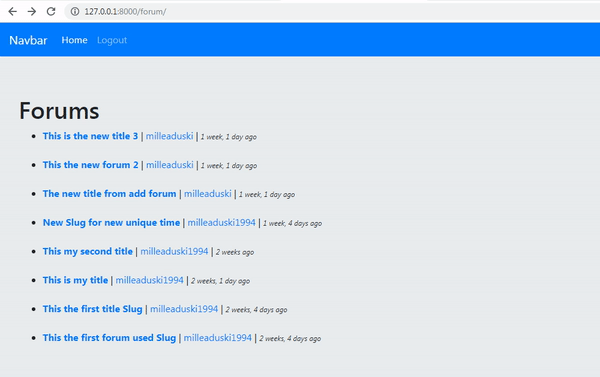Screen dimensions: 600x377
Task: Visit milleaduski1994 author of 'first forum used Slug'
Action: pos(218,338)
